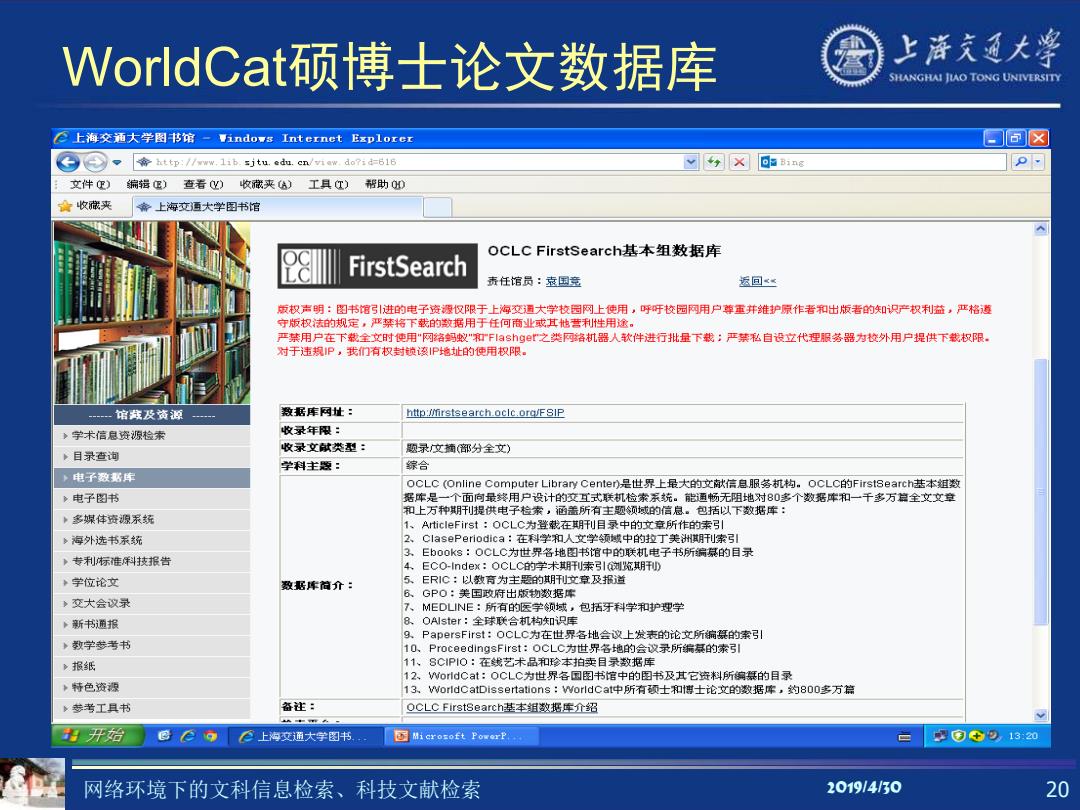
Task: Open OCLC FirstSearch基本组数据库介绍 link
Action: point(501,707)
